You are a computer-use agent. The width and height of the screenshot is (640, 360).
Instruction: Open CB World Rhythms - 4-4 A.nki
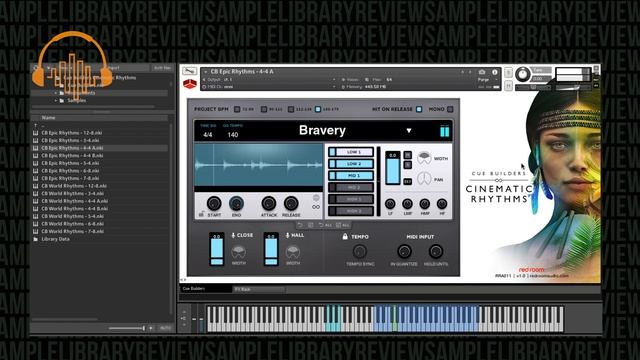coord(75,201)
